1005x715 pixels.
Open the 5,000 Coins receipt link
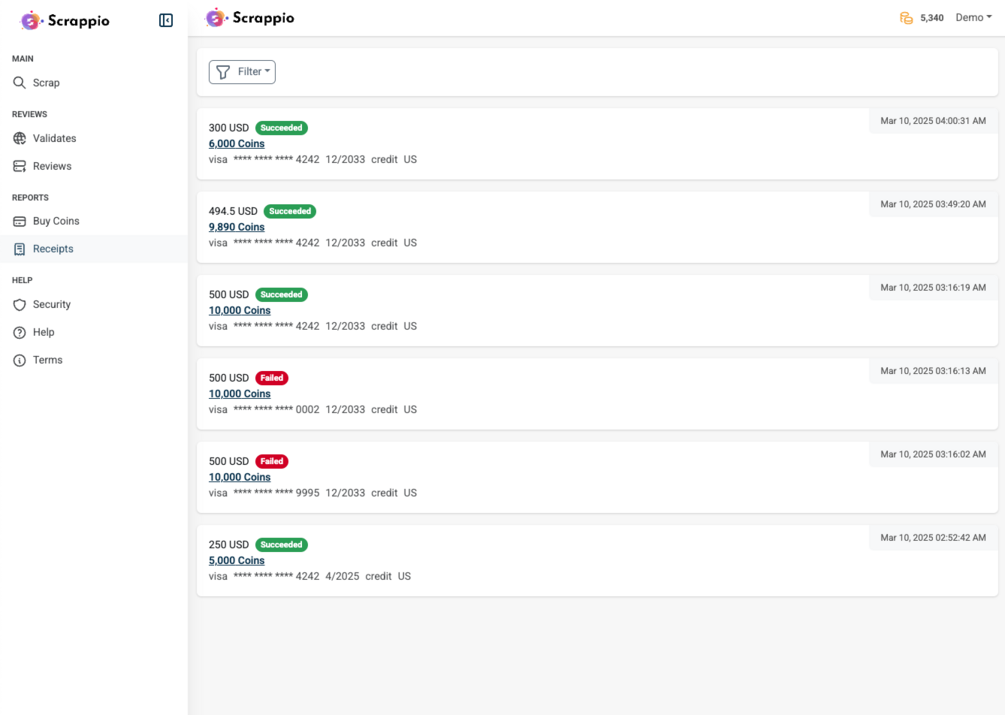click(237, 560)
